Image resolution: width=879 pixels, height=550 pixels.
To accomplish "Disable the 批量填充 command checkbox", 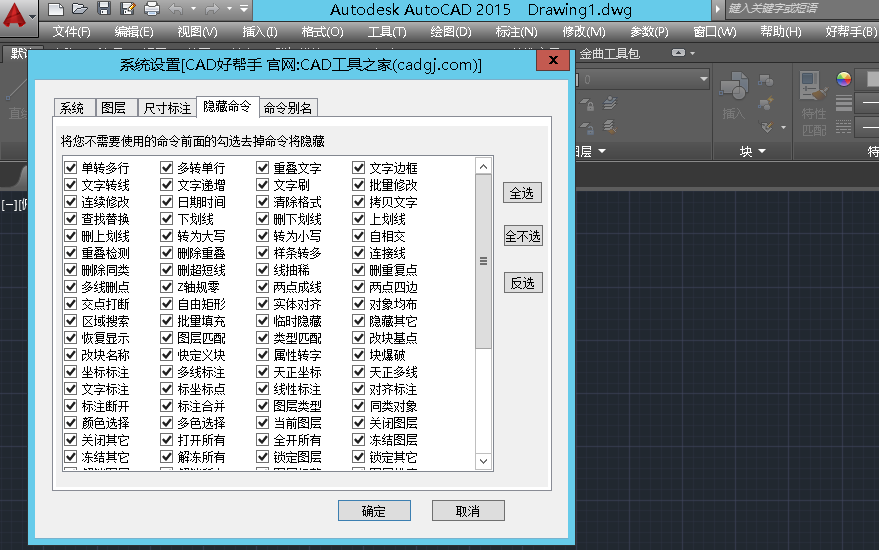I will 167,321.
